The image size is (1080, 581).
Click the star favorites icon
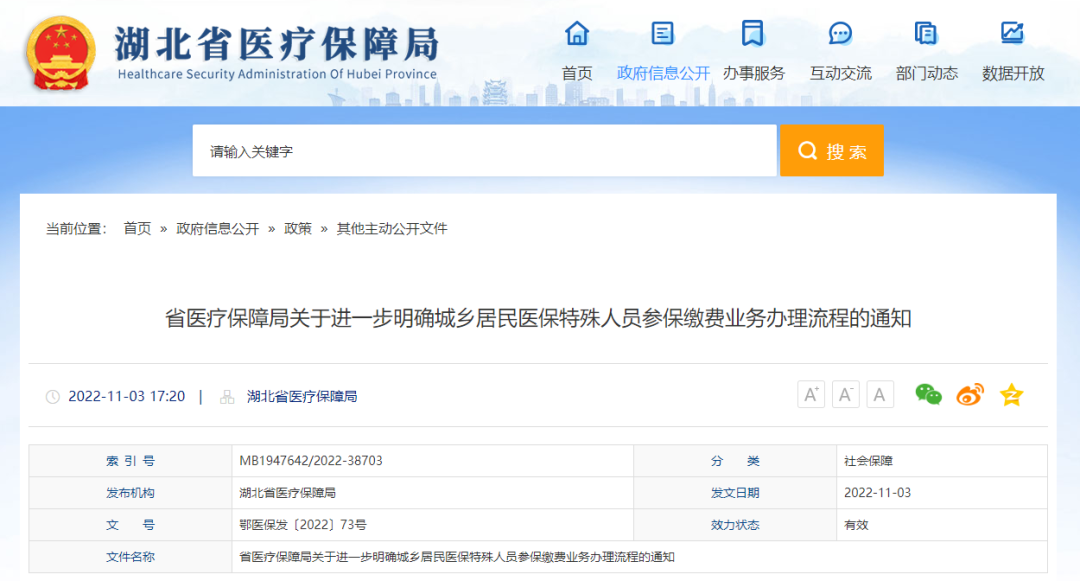click(x=1011, y=395)
